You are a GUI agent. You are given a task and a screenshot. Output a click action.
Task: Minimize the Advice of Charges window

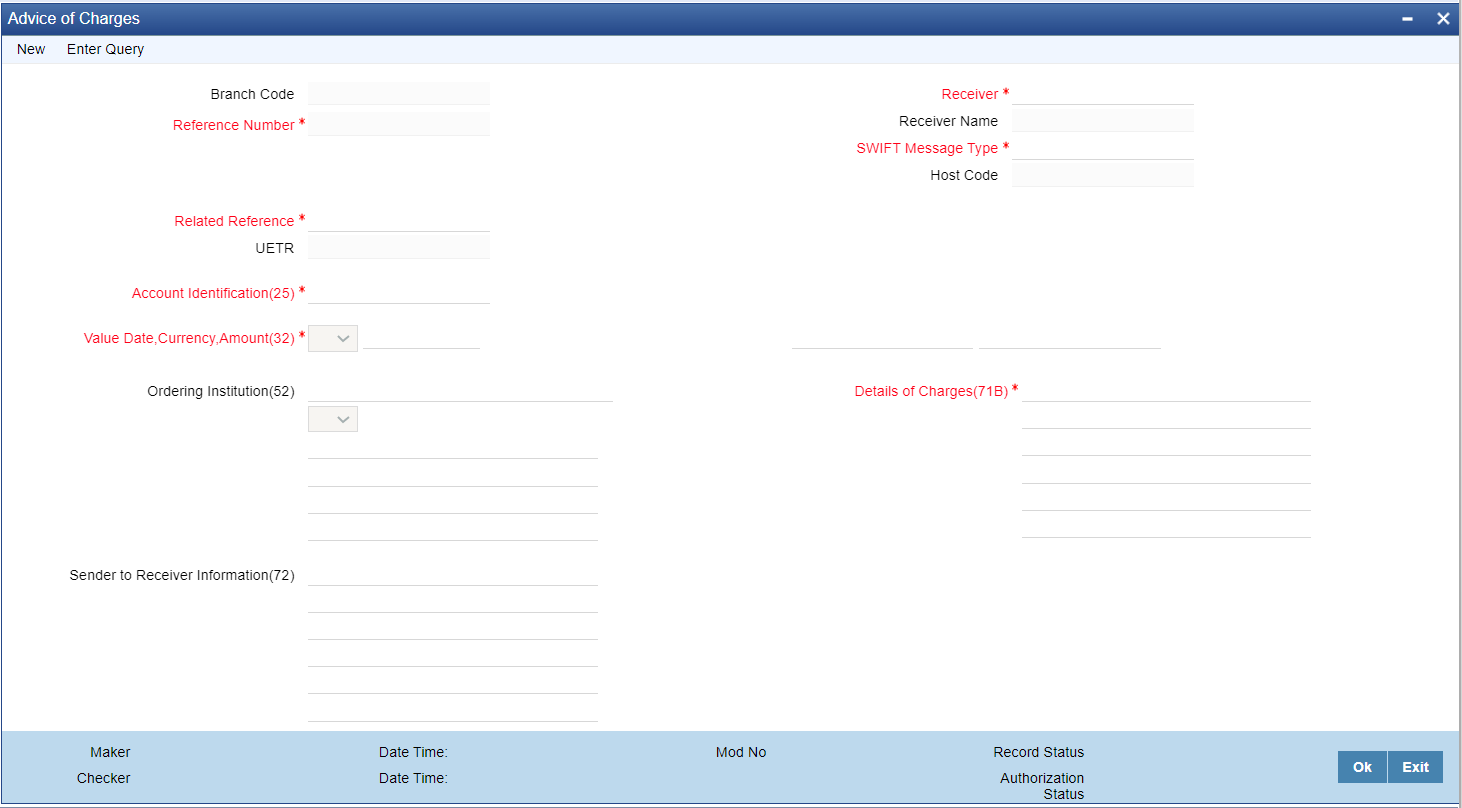click(1407, 19)
